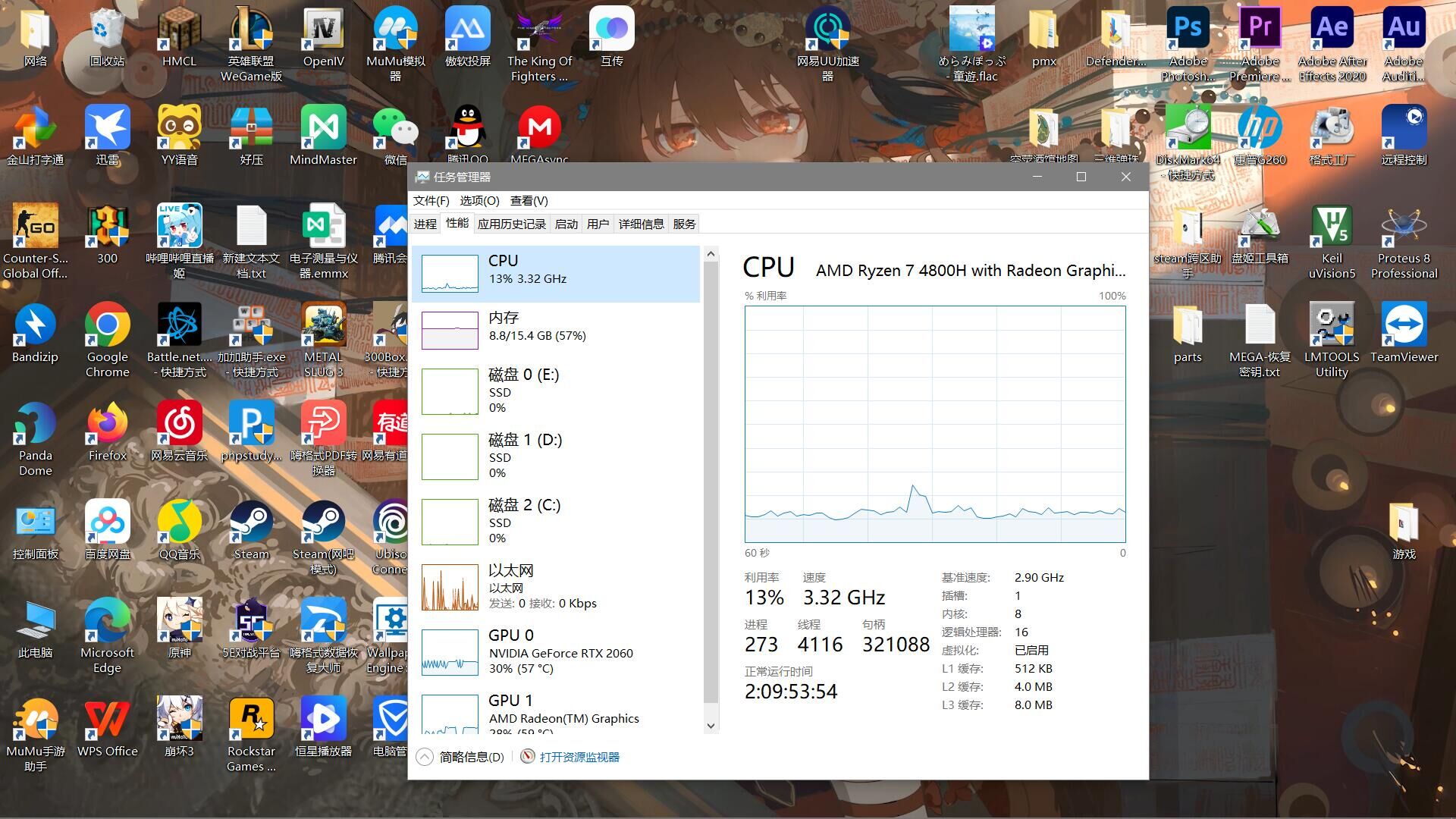Screen dimensions: 1456x819
Task: Open the 选项(O) menu in Task Manager
Action: 479,200
